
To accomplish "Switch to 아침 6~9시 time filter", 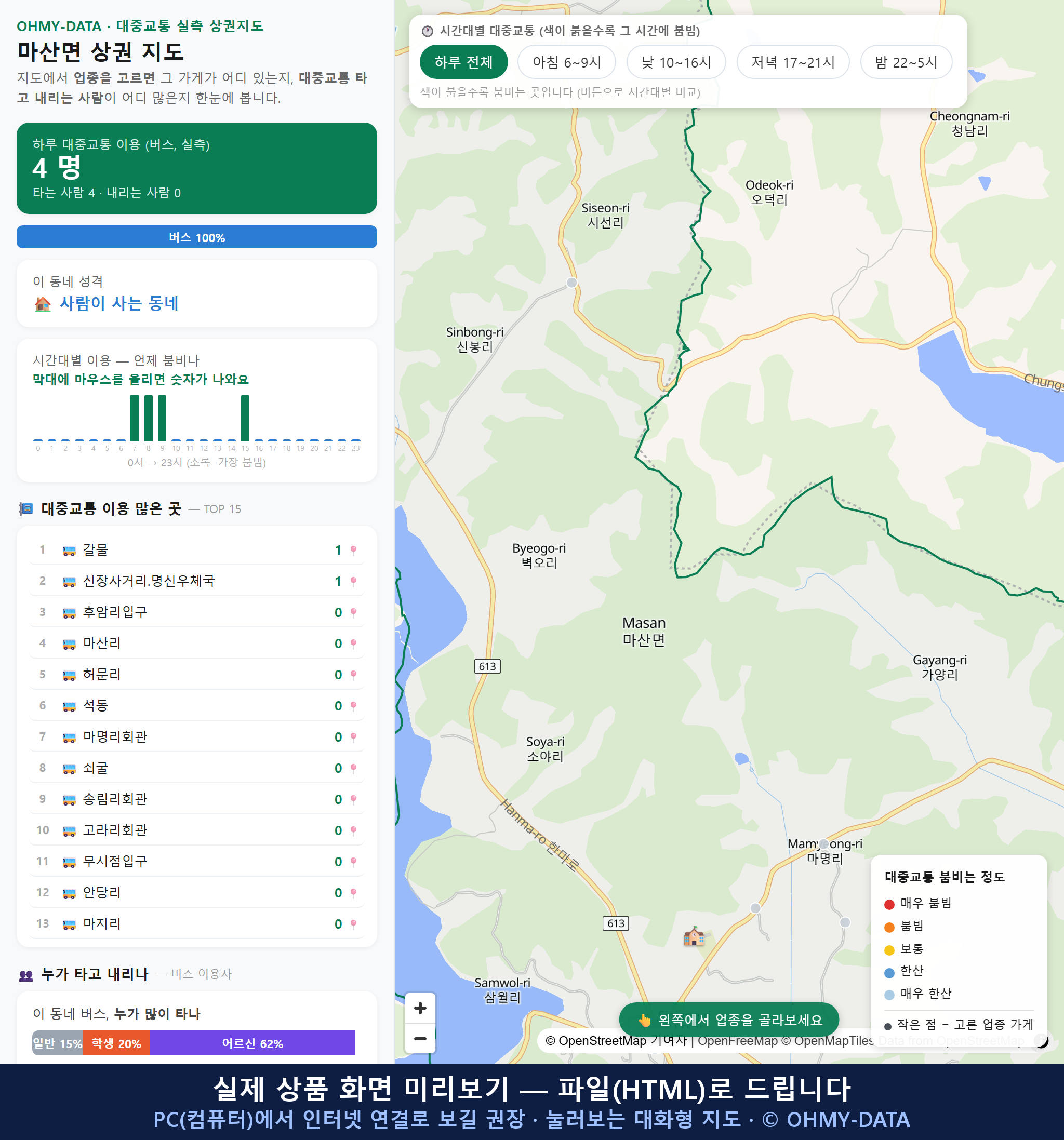I will [x=566, y=62].
